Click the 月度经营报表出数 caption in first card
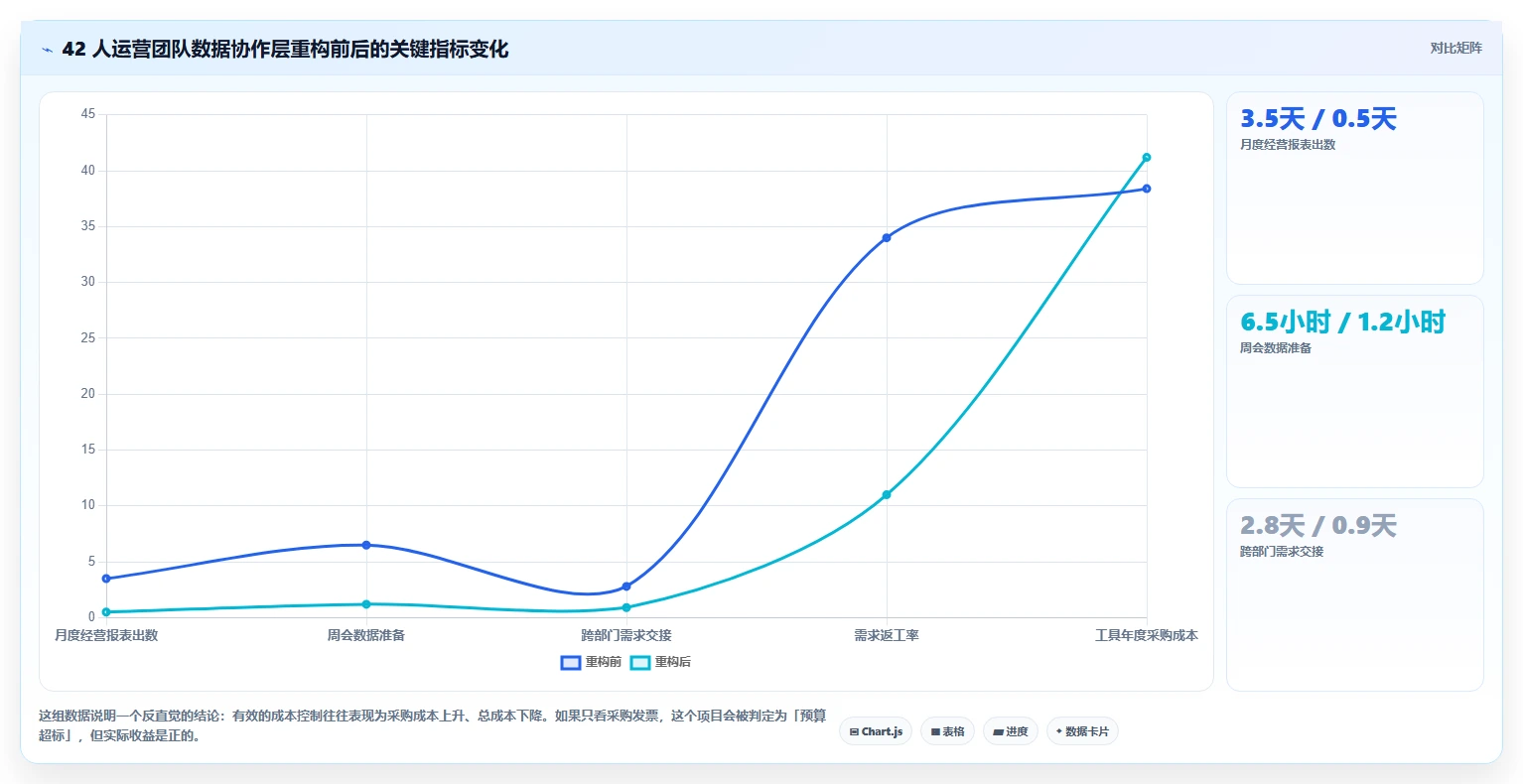The height and width of the screenshot is (784, 1523). pyautogui.click(x=1288, y=145)
